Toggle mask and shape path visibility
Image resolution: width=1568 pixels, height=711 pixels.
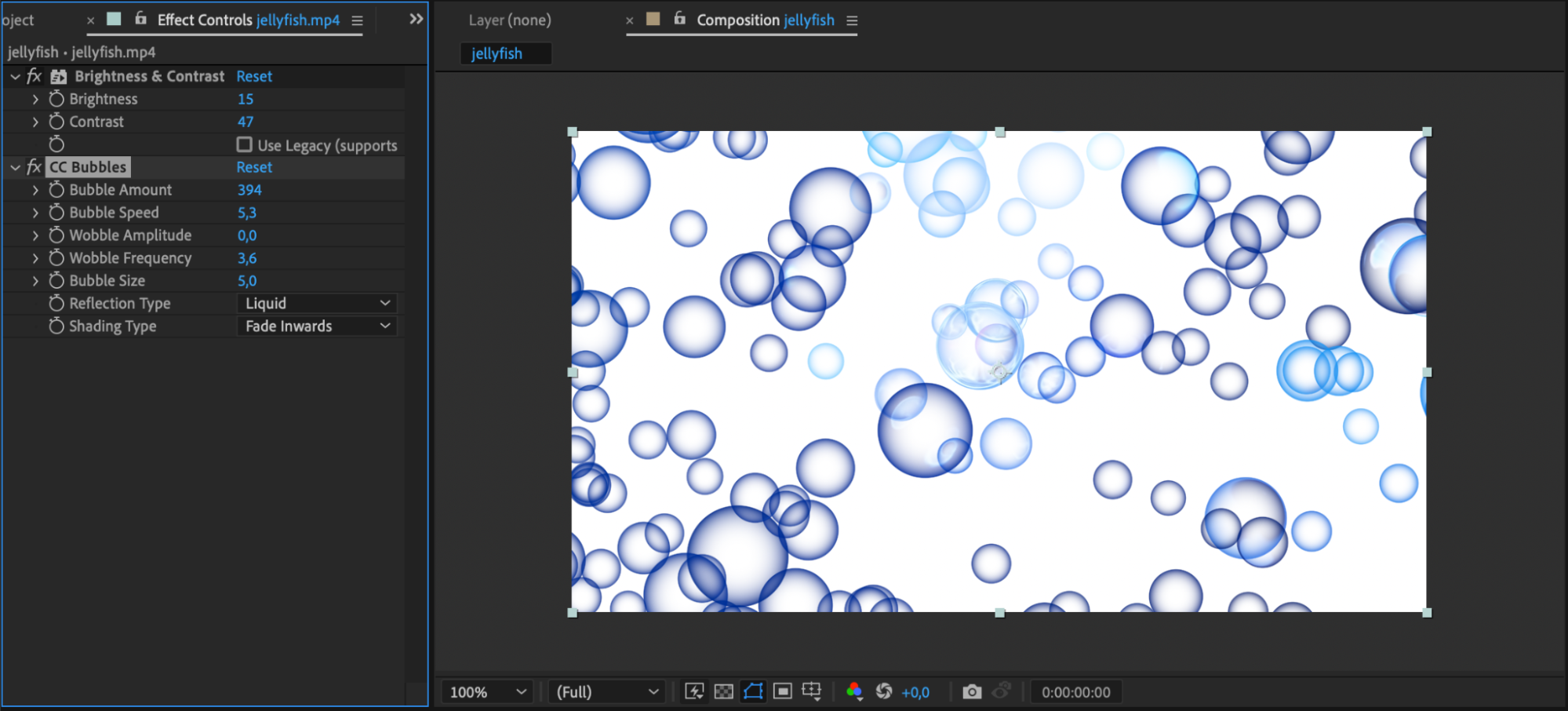(x=753, y=691)
